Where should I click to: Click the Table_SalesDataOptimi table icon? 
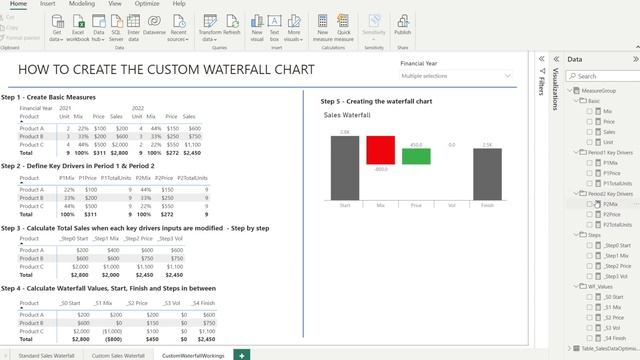[x=576, y=348]
